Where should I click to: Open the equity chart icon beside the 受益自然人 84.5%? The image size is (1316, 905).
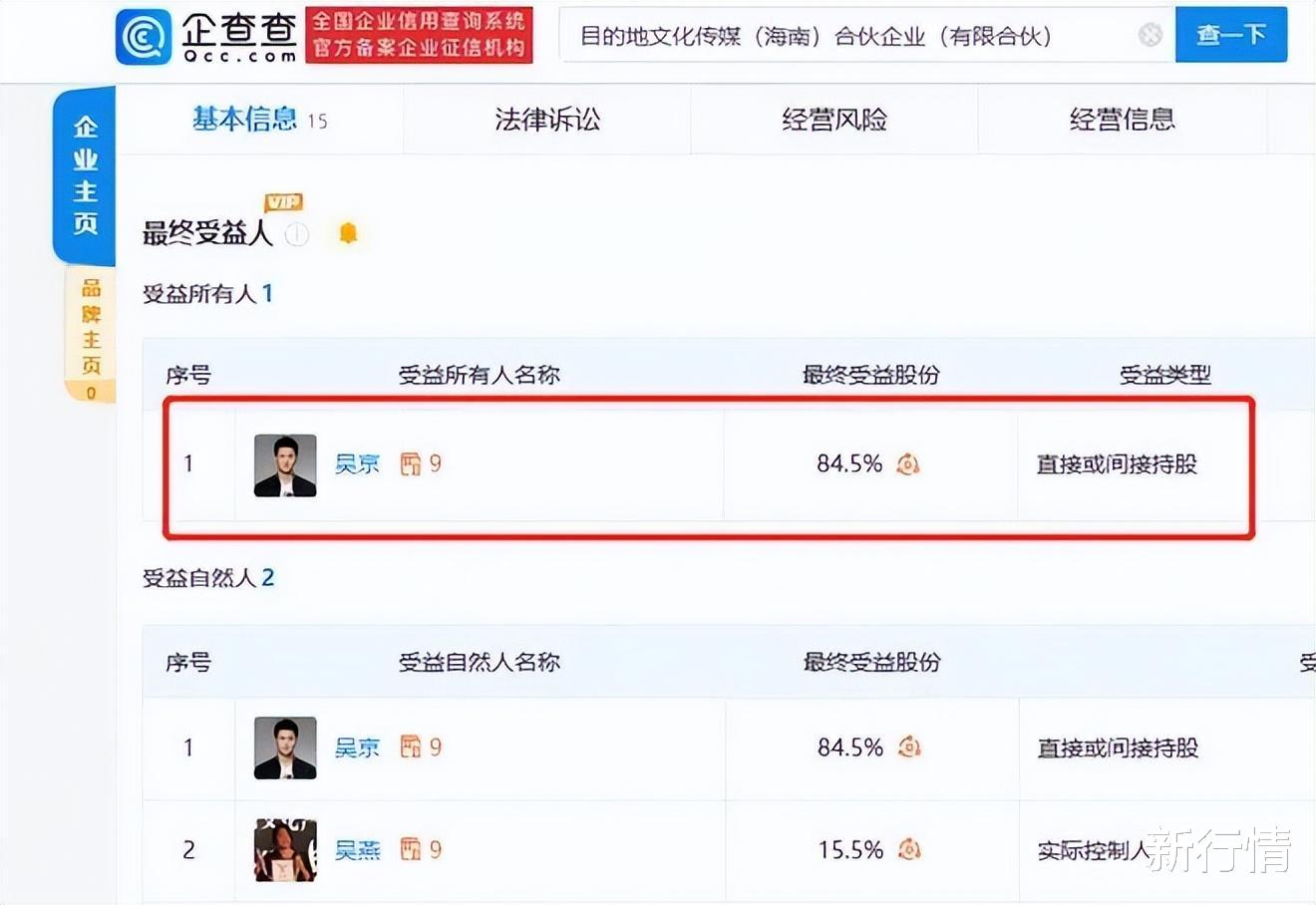[909, 748]
